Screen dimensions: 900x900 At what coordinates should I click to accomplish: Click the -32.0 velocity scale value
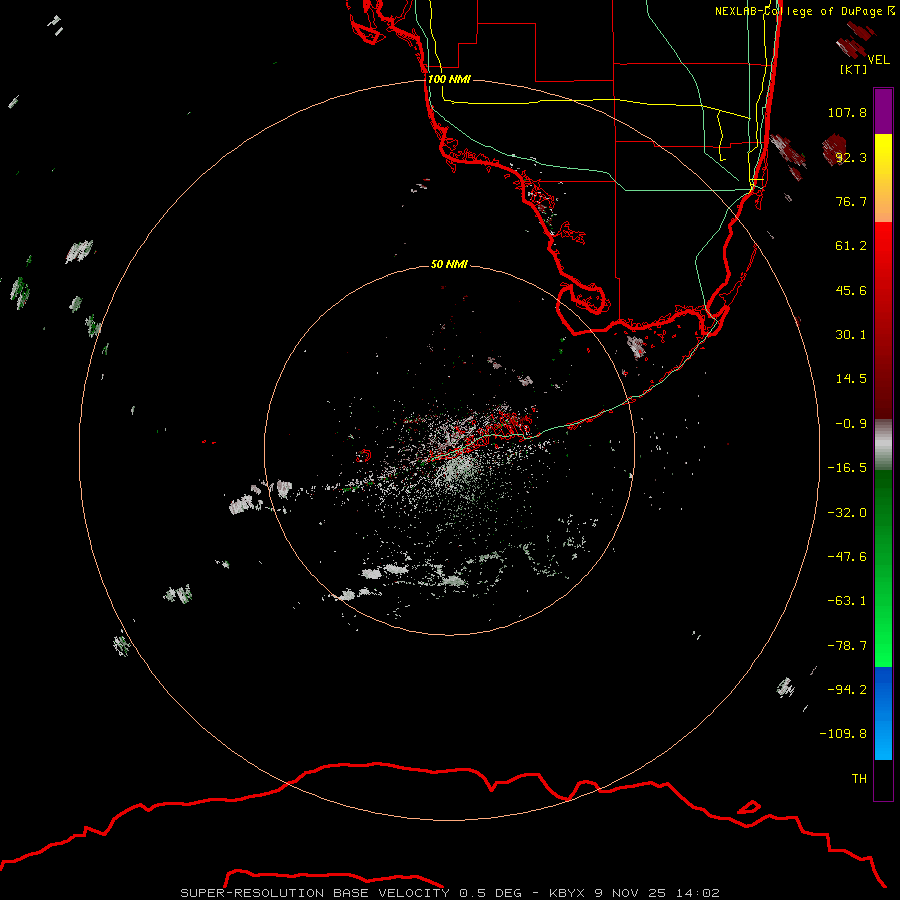(x=847, y=513)
